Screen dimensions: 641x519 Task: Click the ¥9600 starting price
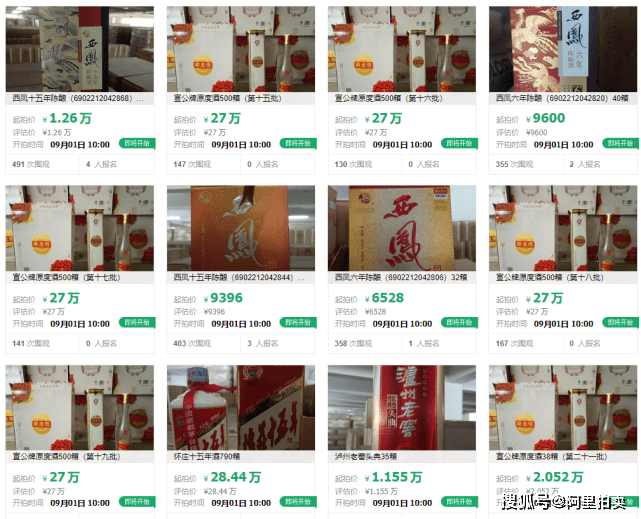[545, 119]
